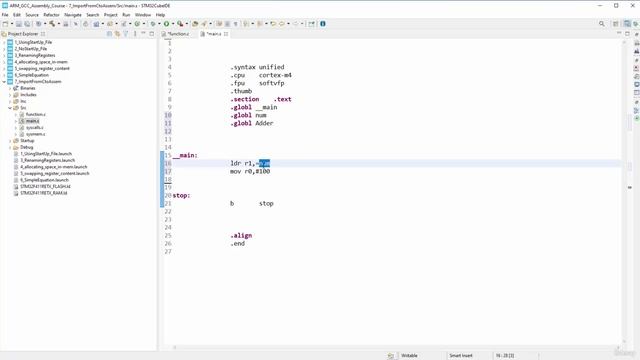This screenshot has height=360, width=640.
Task: Select main.s in the project tree
Action: coord(33,121)
